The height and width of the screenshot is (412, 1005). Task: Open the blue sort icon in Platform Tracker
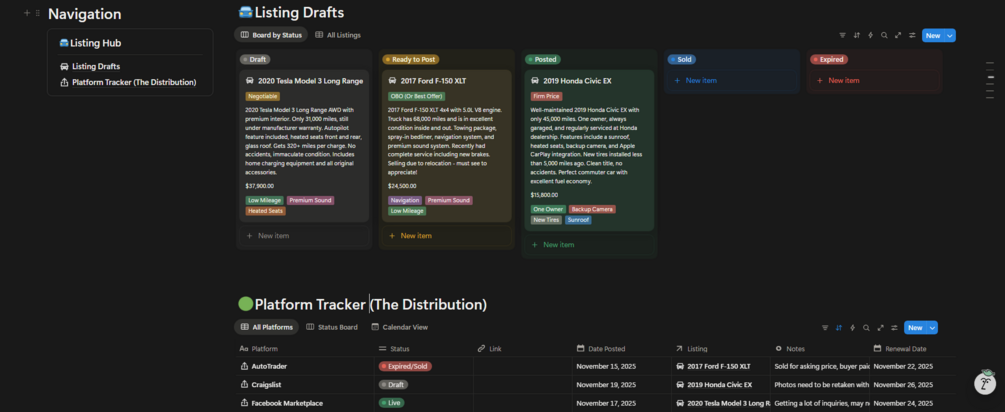[x=838, y=327]
